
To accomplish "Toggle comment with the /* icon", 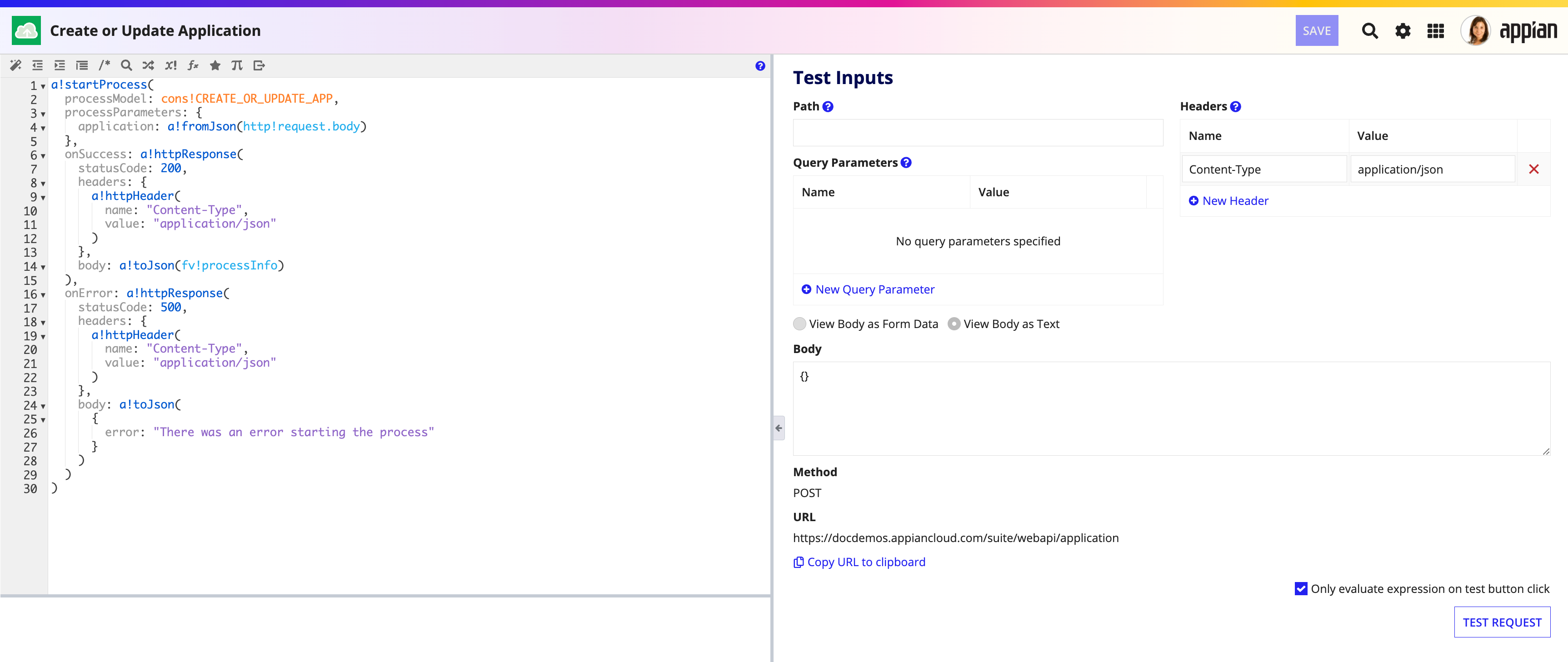I will [105, 65].
